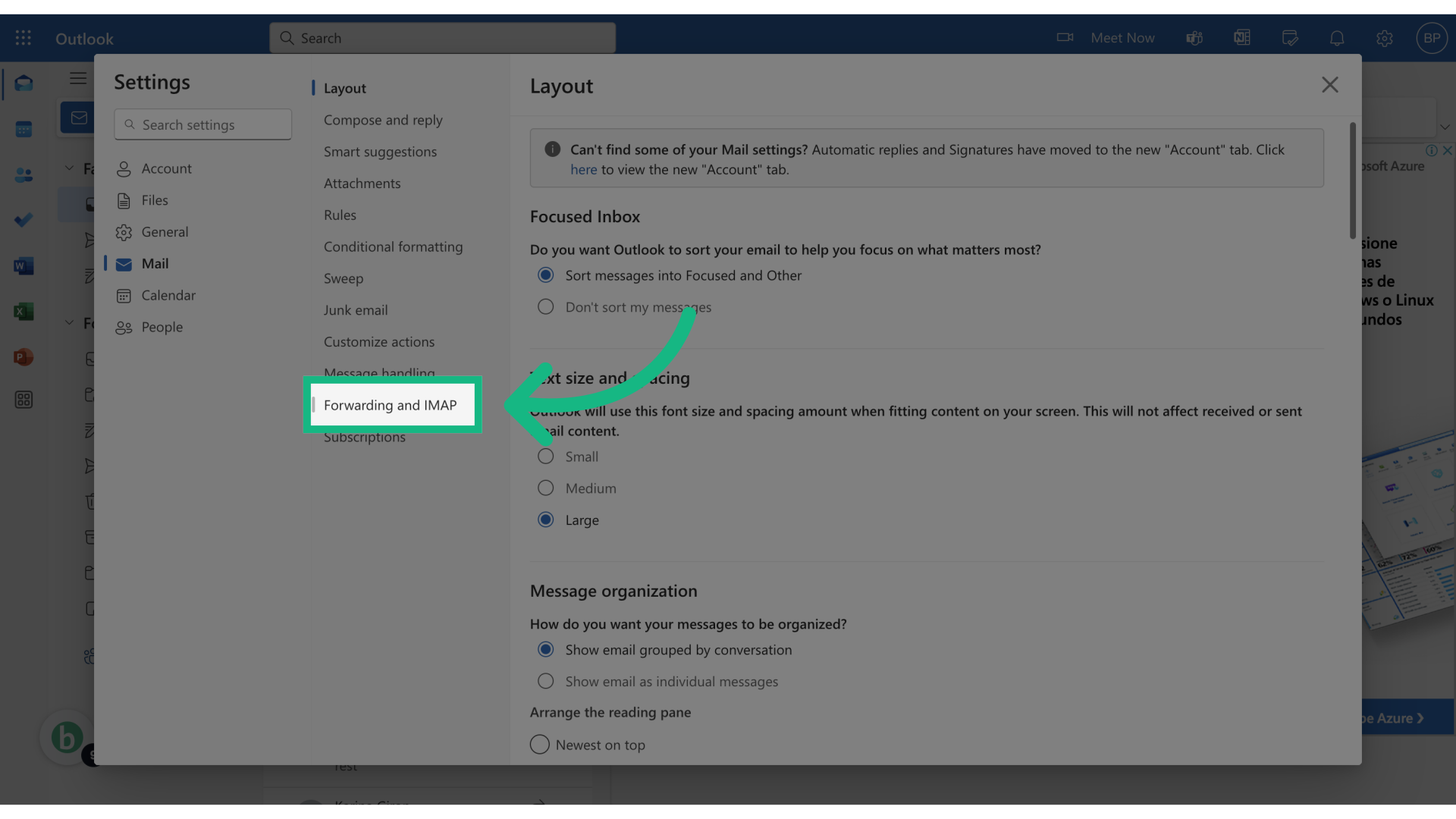Viewport: 1456px width, 819px height.
Task: Select Sort messages into Focused and Other
Action: coord(546,275)
